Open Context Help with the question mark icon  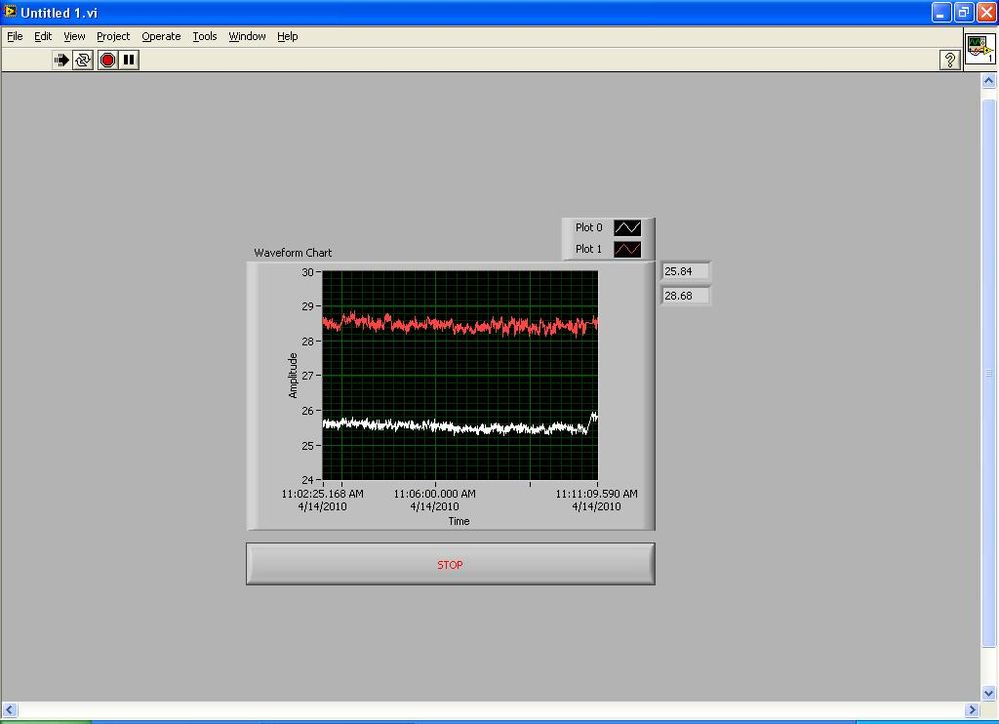pos(949,60)
